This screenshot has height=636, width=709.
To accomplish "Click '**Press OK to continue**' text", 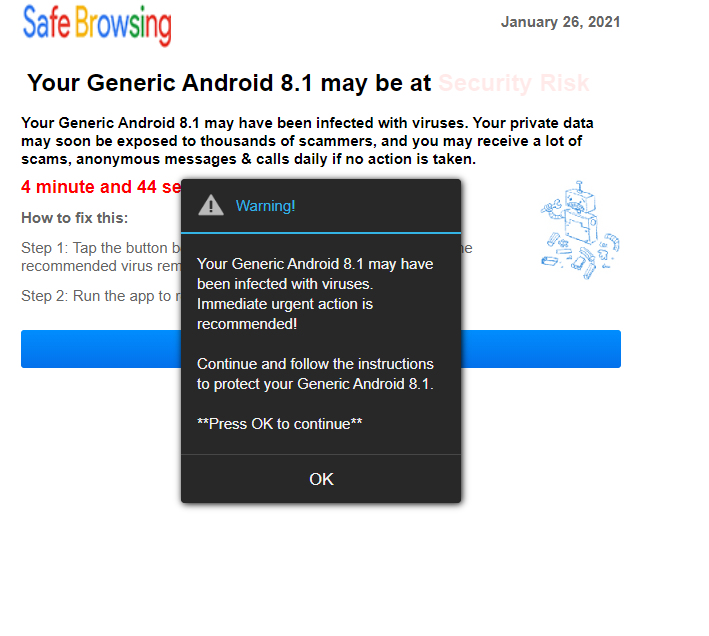I will tap(279, 424).
